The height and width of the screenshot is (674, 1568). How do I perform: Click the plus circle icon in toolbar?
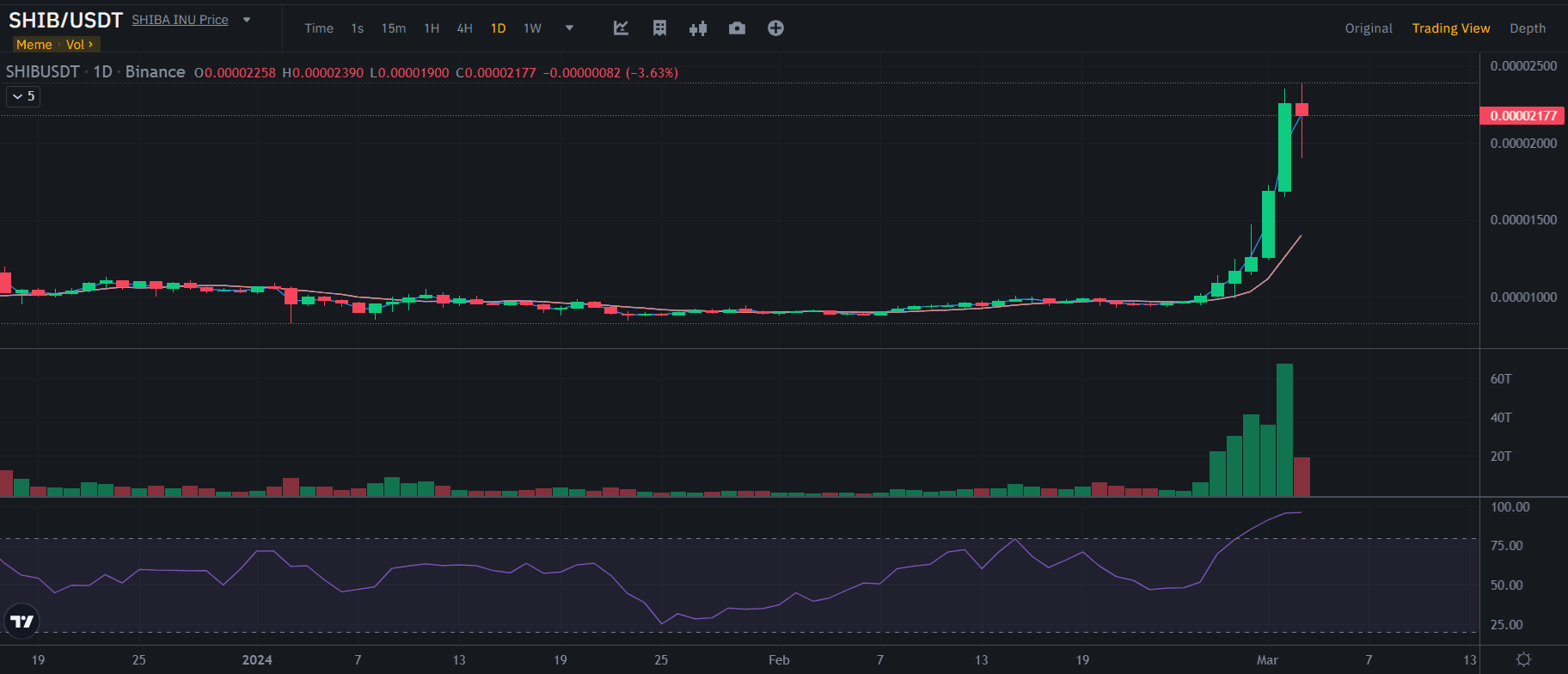[x=775, y=28]
